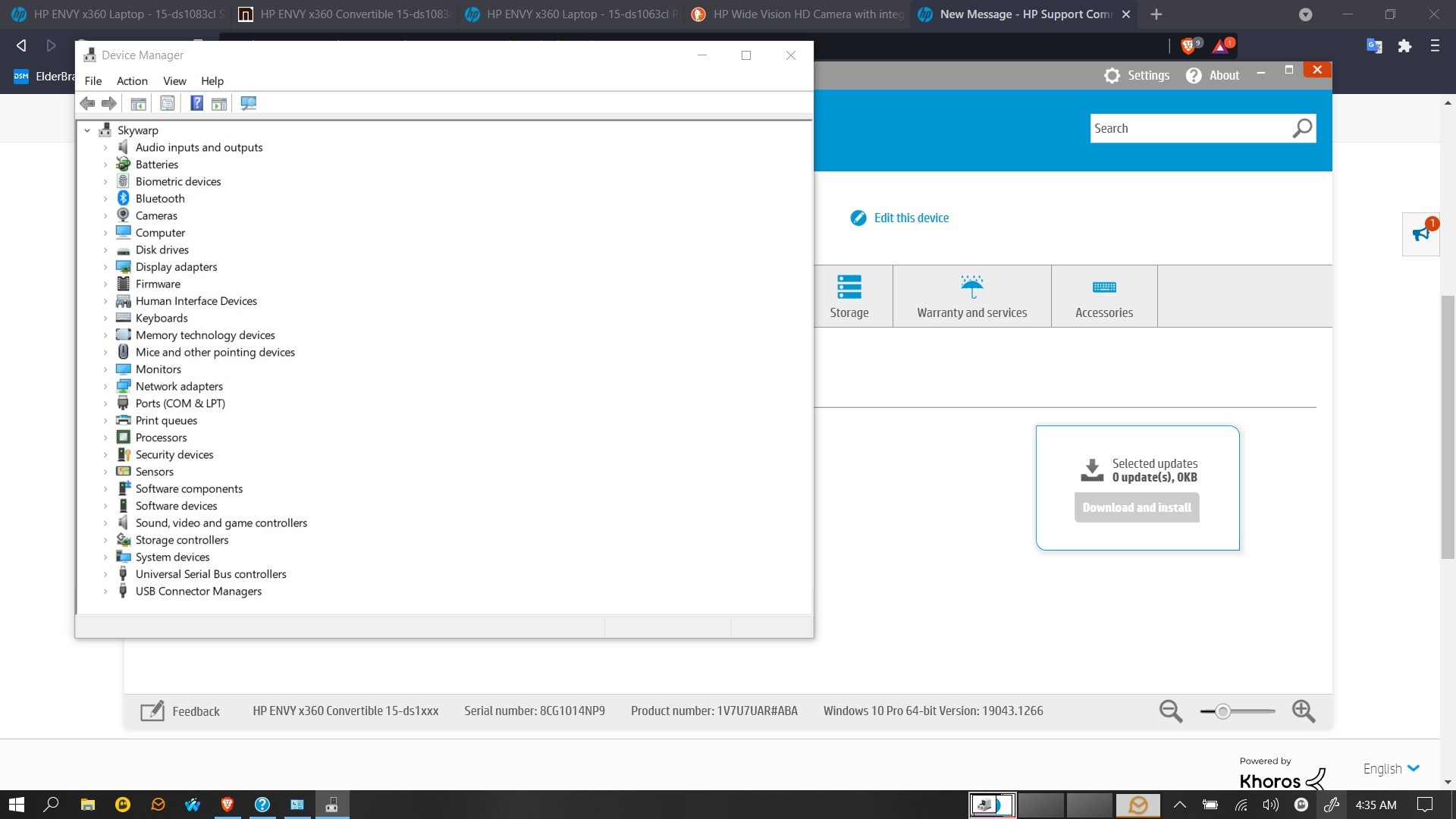Screen dimensions: 1456x819
Task: Select Sound, video and game controllers
Action: click(221, 522)
